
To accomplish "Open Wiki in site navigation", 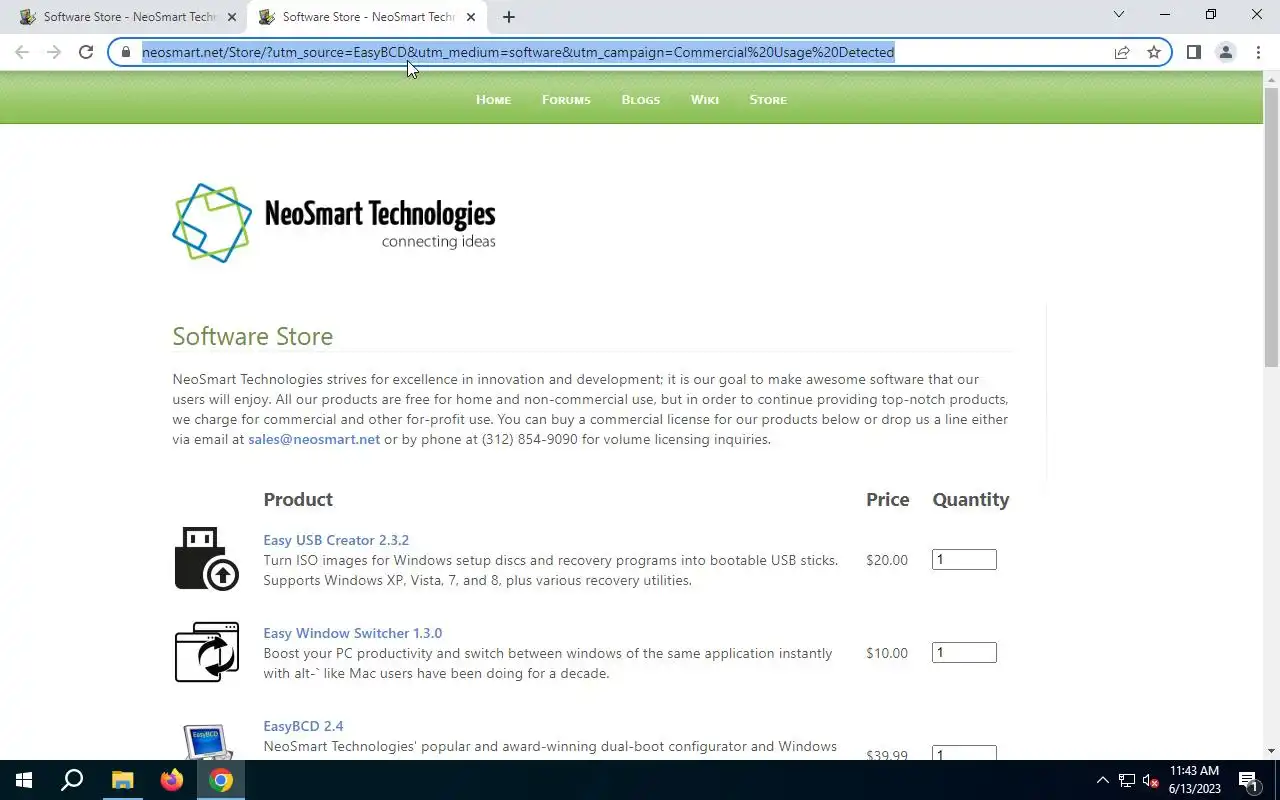I will [704, 100].
